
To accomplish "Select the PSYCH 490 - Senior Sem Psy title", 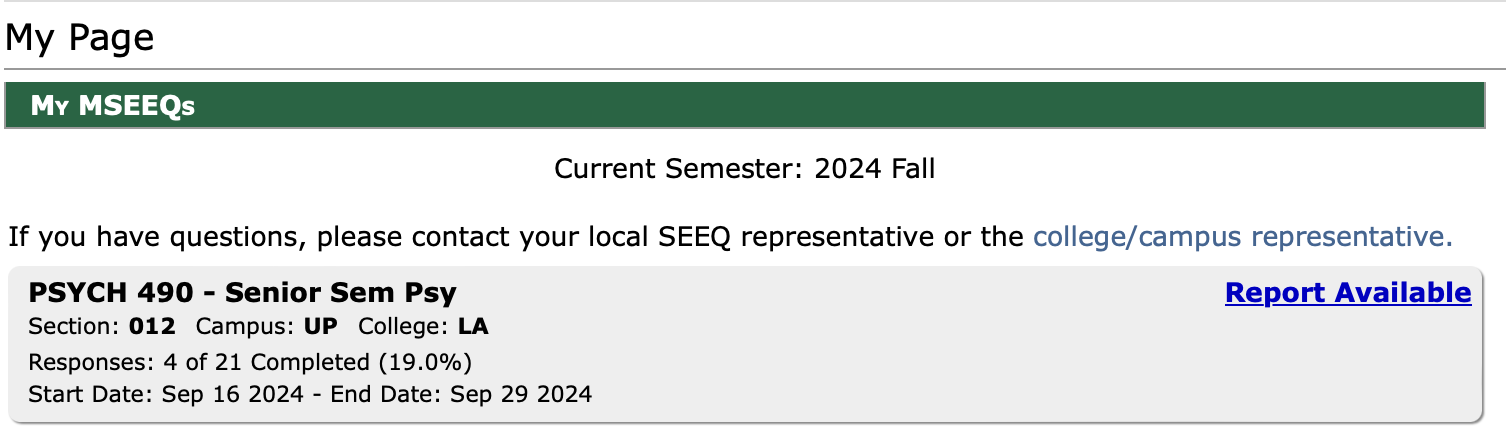I will coord(242,293).
